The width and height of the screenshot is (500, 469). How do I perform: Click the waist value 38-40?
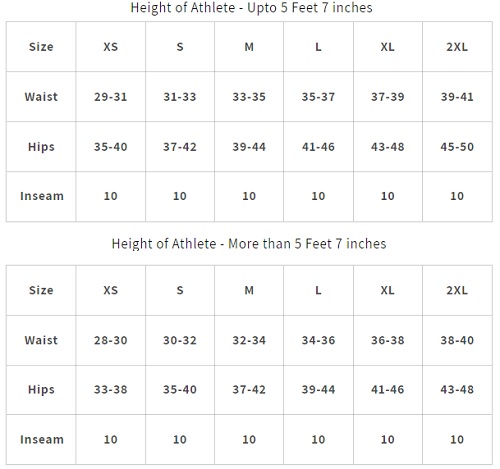[x=457, y=340]
